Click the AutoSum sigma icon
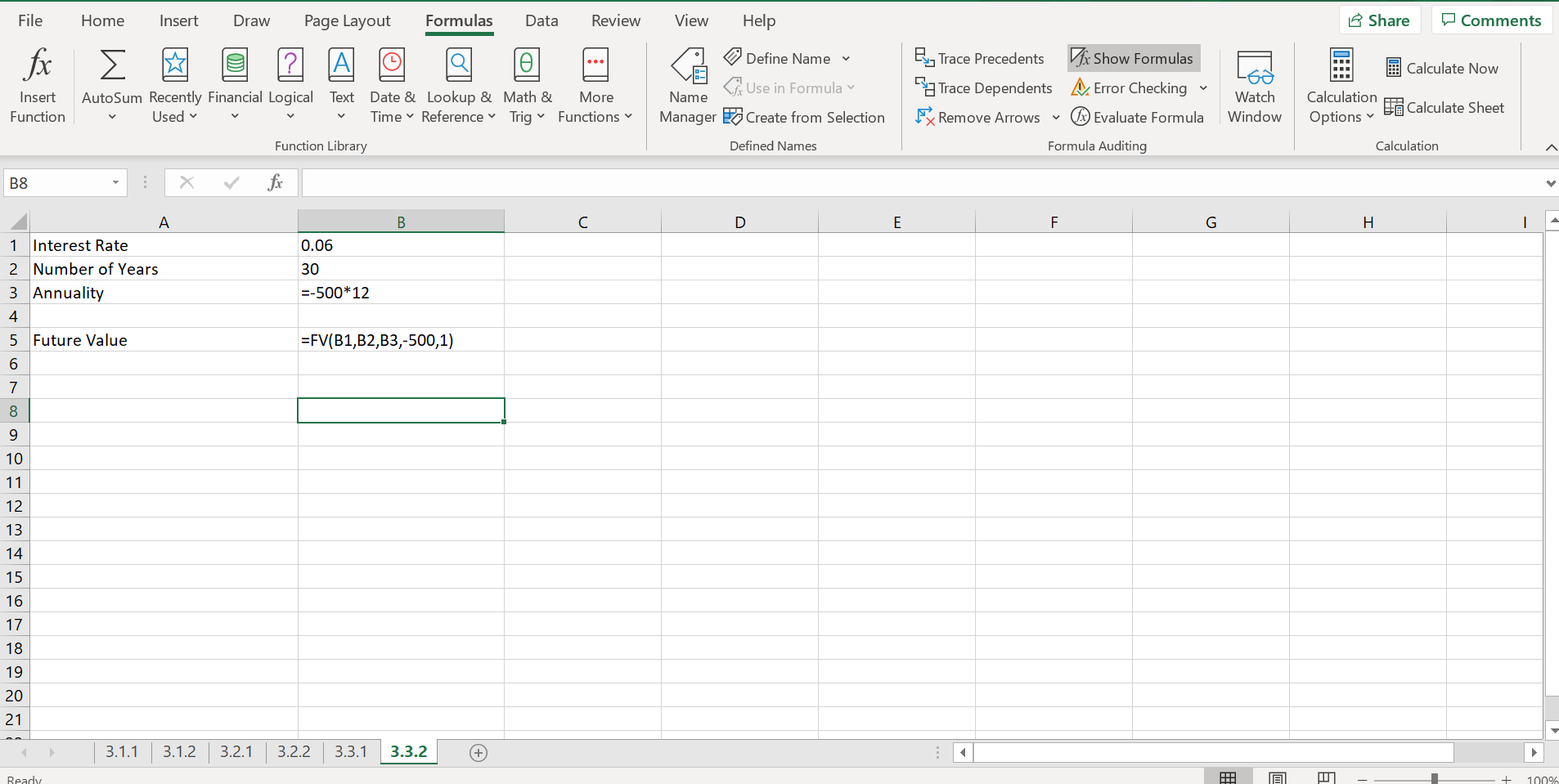This screenshot has height=784, width=1559. pyautogui.click(x=112, y=65)
